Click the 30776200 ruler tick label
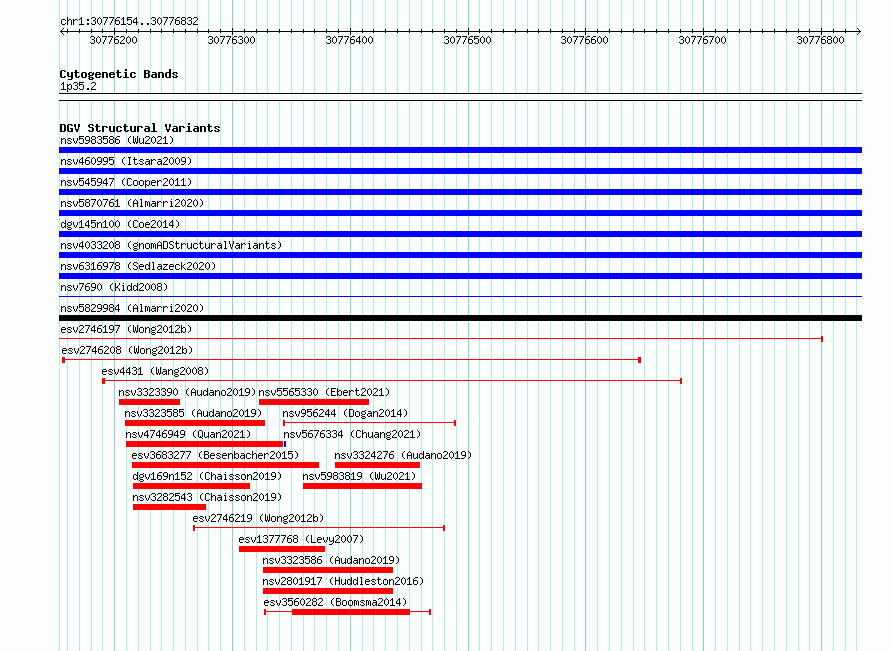This screenshot has width=890, height=651. (114, 40)
